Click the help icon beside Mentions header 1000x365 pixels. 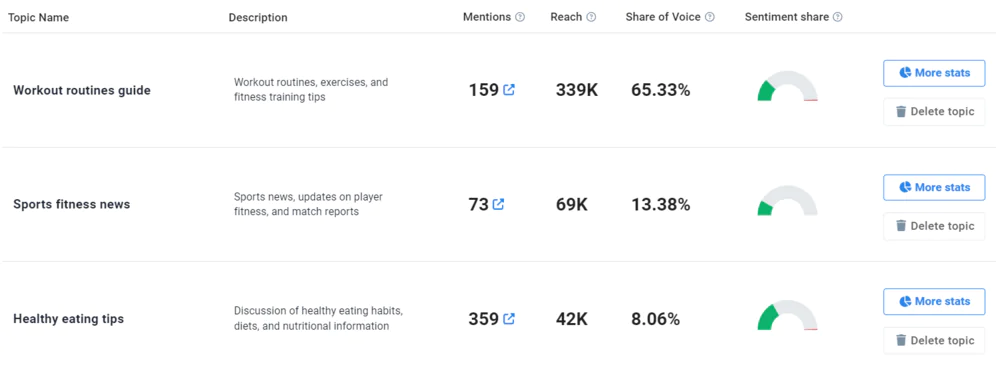click(520, 17)
